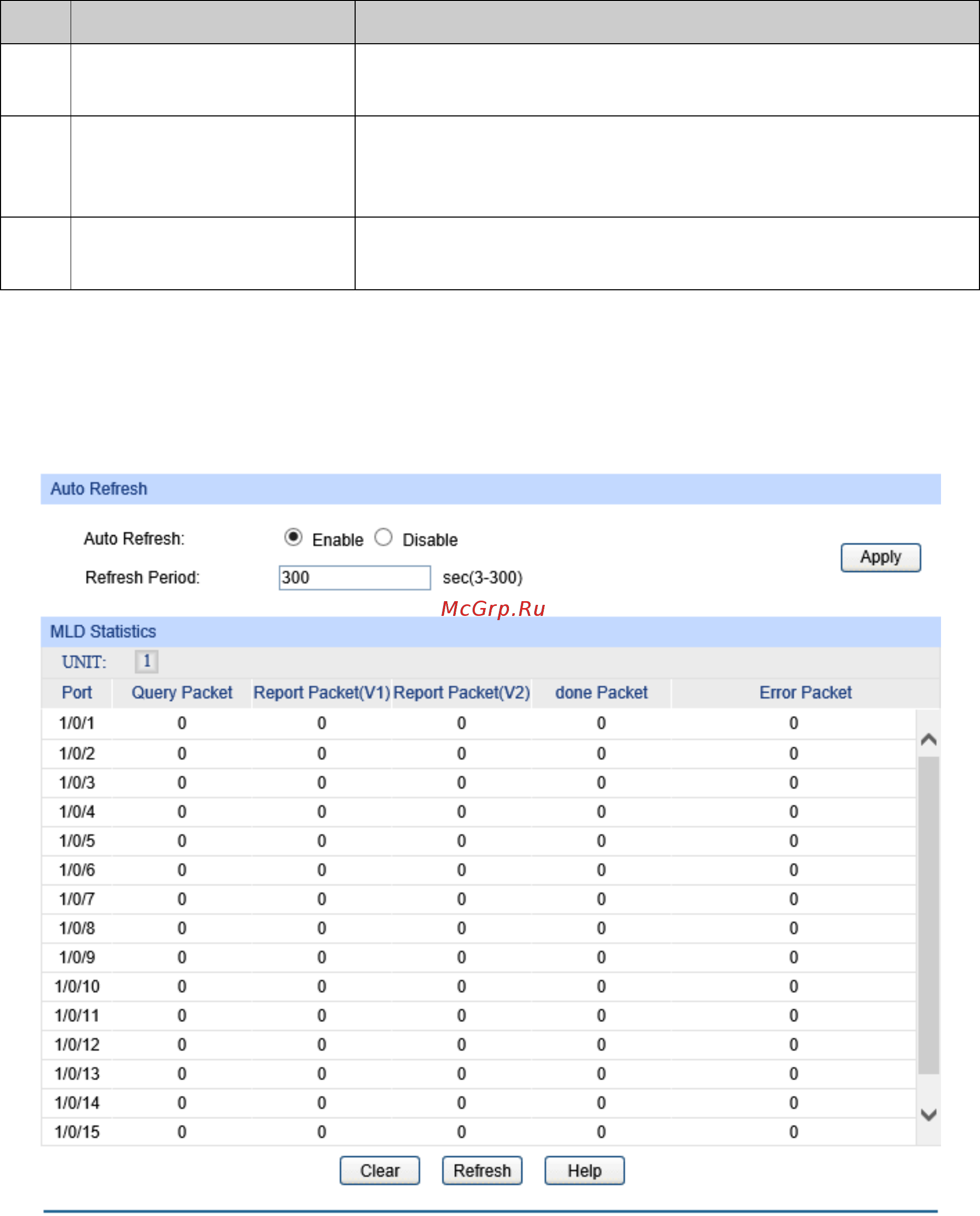Select the Disable auto refresh radio button
This screenshot has height=1216, width=980.
(x=384, y=537)
